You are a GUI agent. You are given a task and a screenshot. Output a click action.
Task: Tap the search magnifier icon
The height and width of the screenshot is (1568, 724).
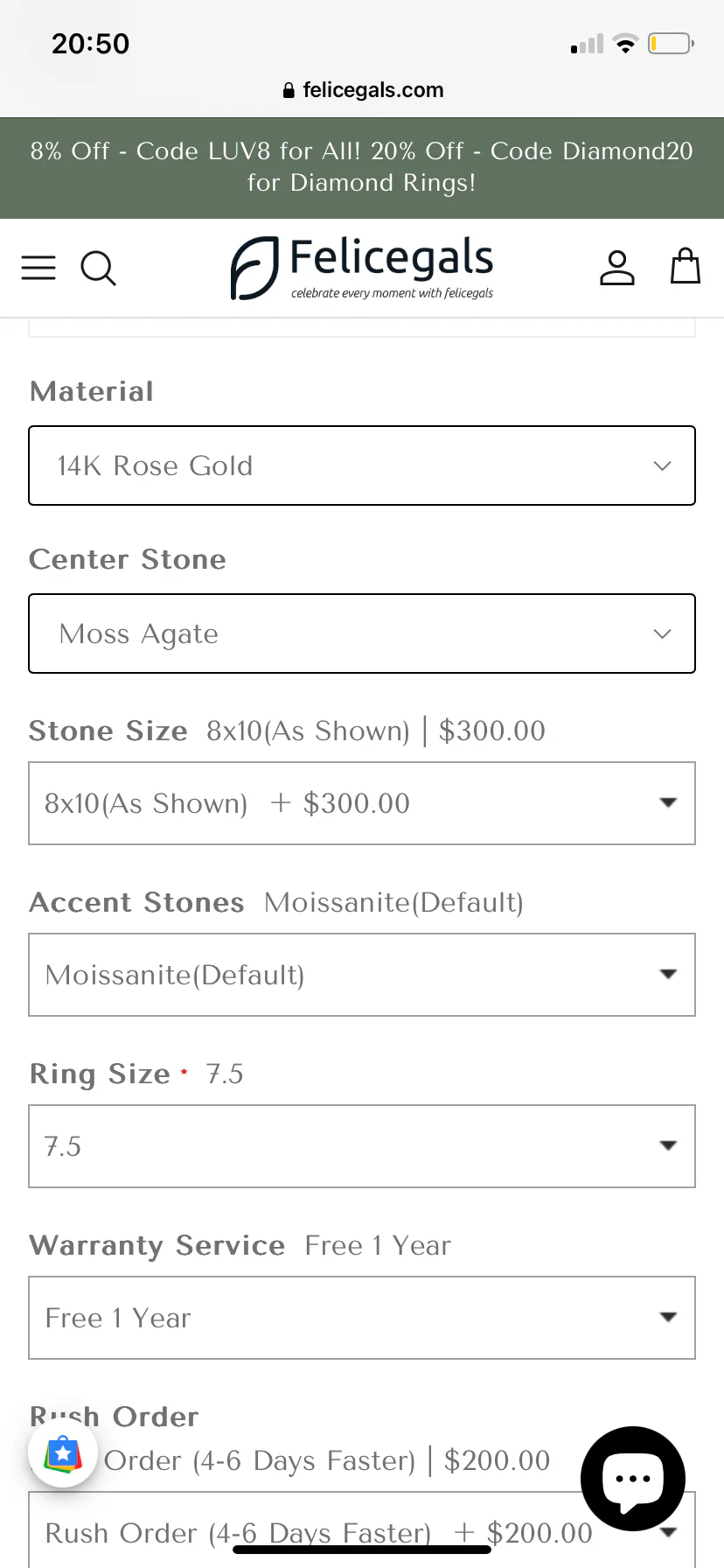click(98, 269)
